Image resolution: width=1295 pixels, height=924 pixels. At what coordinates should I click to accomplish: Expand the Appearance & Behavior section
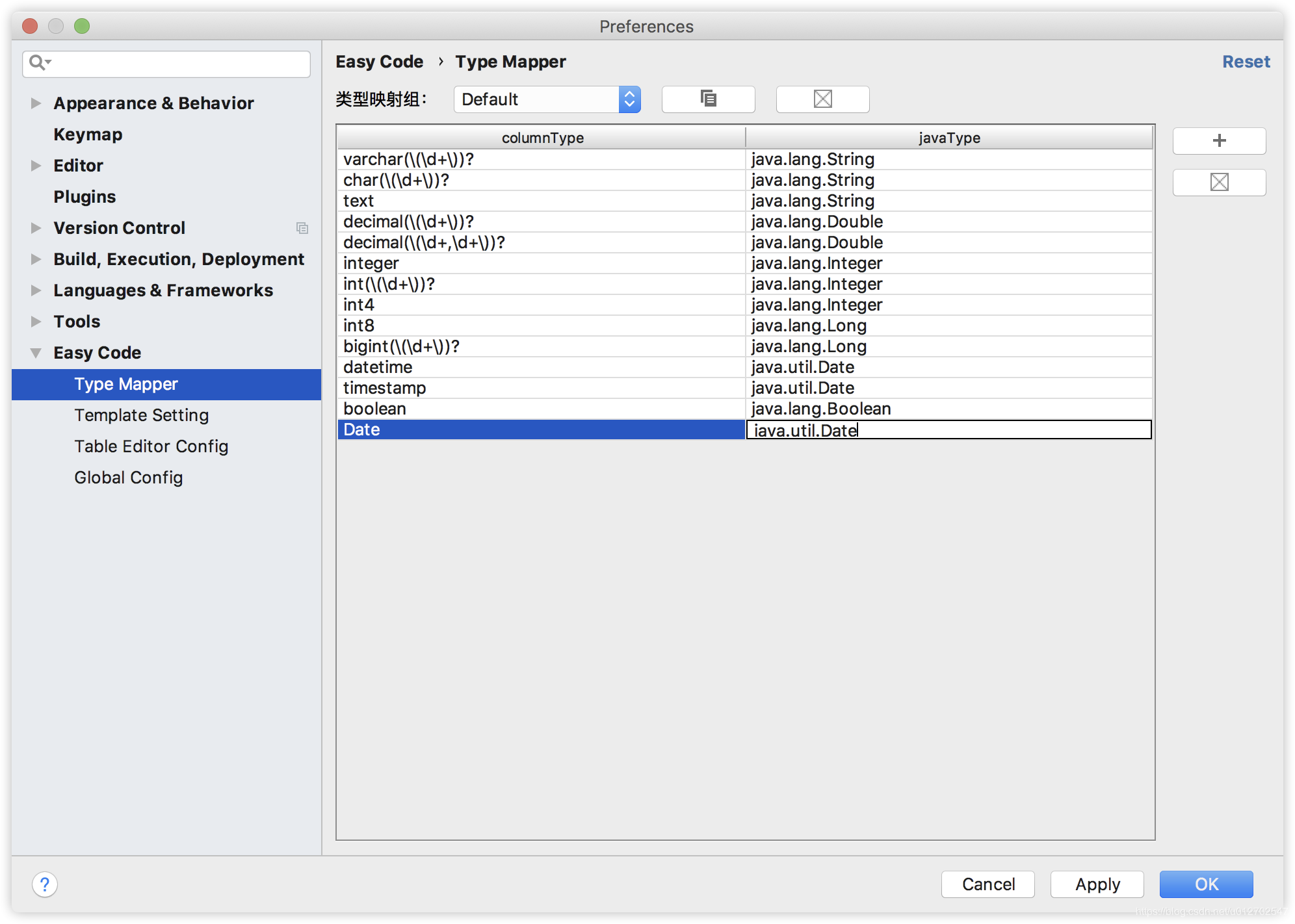(36, 103)
